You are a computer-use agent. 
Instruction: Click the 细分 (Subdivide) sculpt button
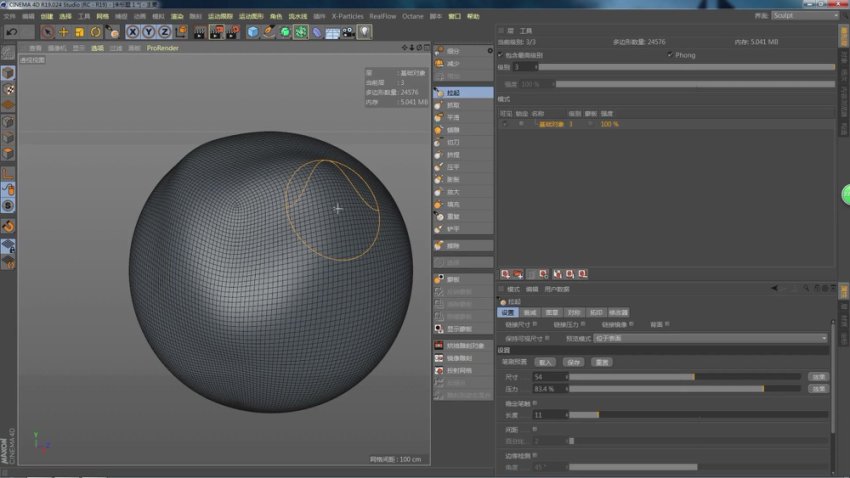point(455,51)
